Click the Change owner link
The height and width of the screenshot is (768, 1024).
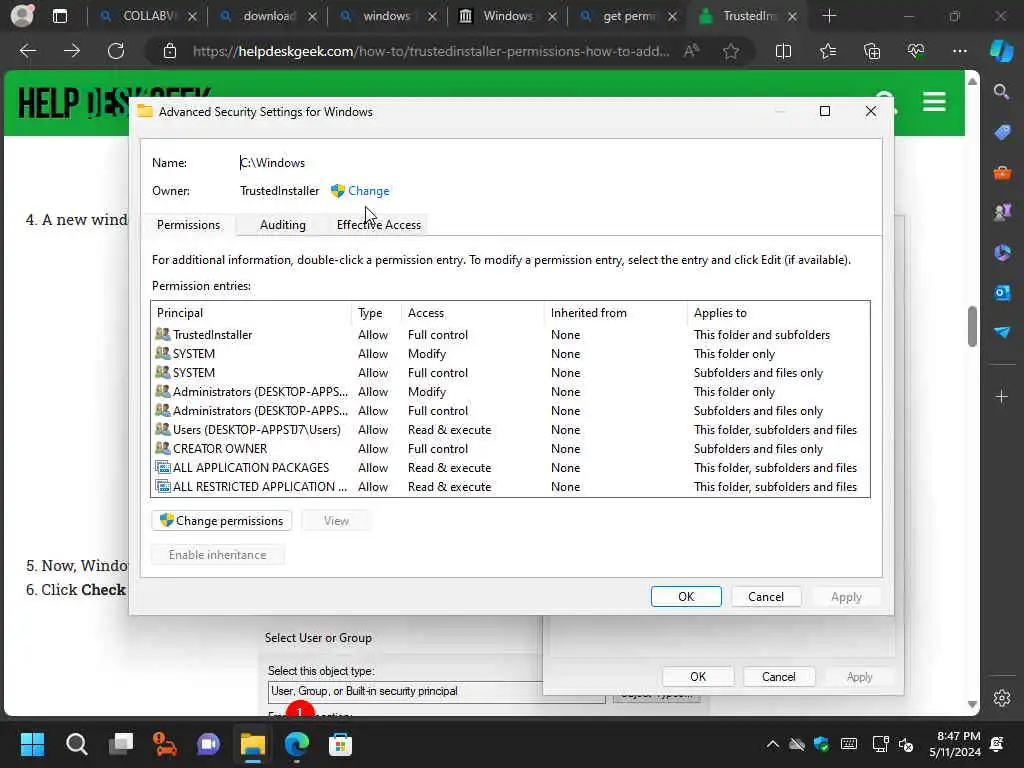[x=368, y=191]
